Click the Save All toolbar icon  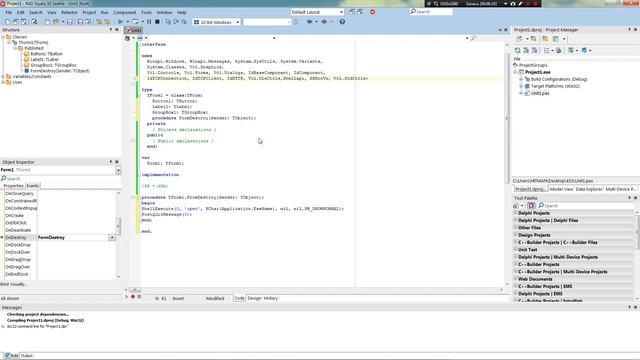(x=80, y=22)
